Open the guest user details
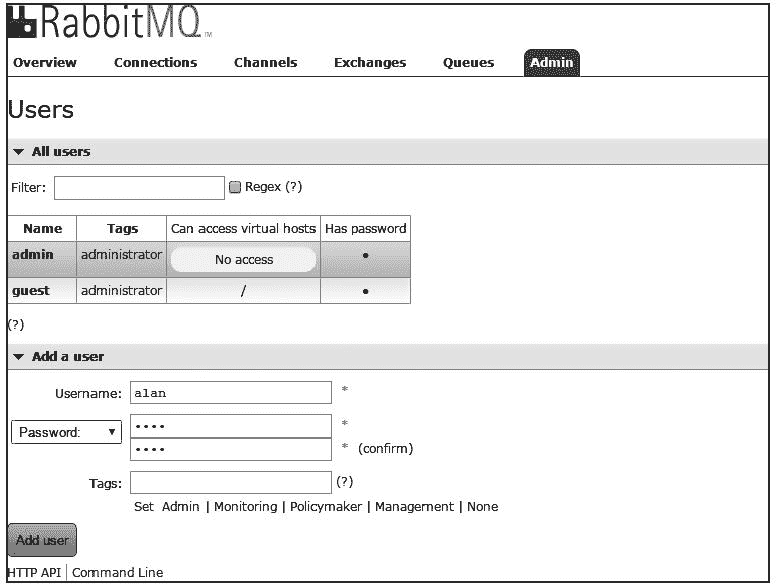777x587 pixels. tap(31, 291)
